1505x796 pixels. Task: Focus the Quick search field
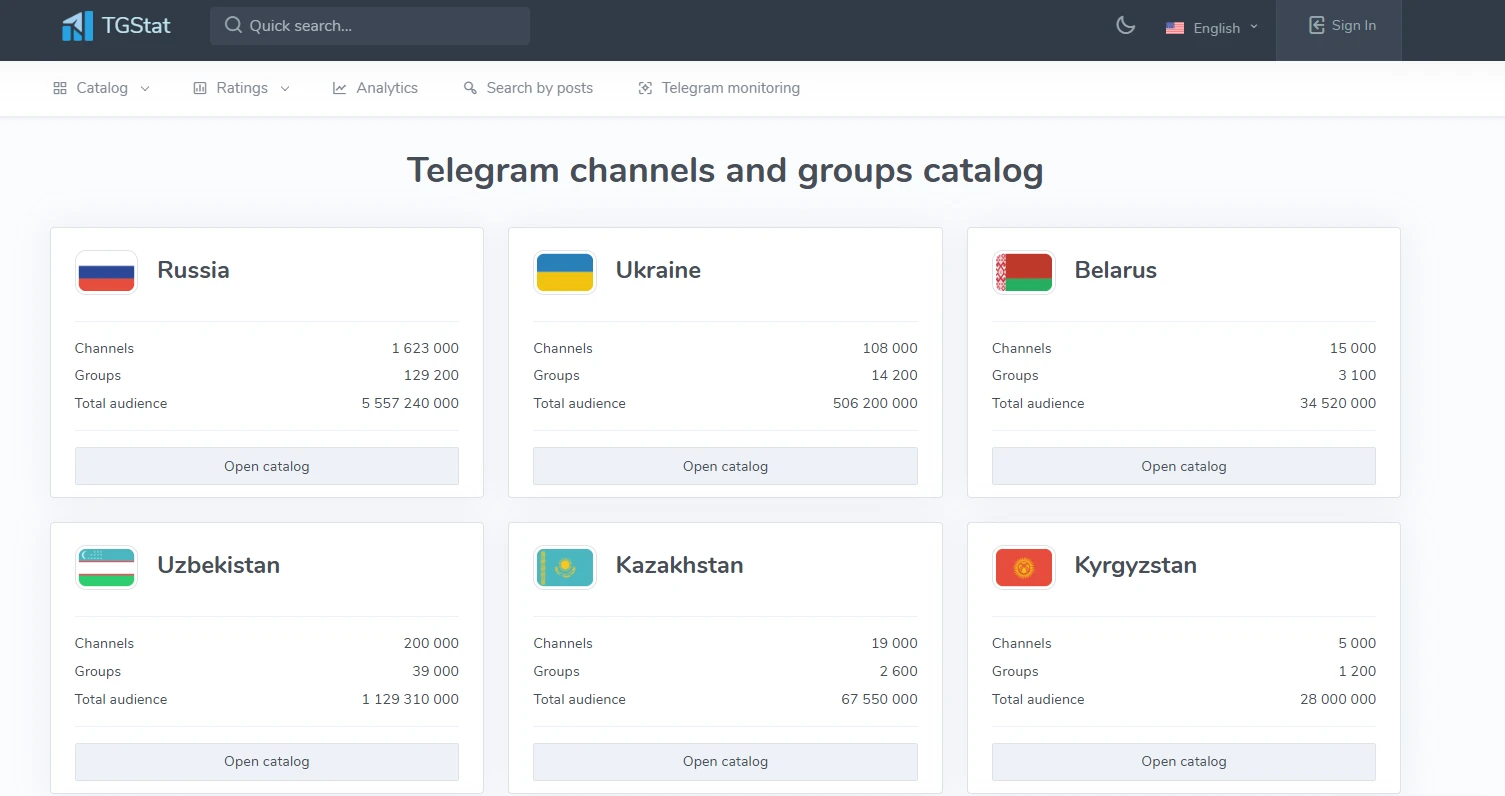coord(370,26)
